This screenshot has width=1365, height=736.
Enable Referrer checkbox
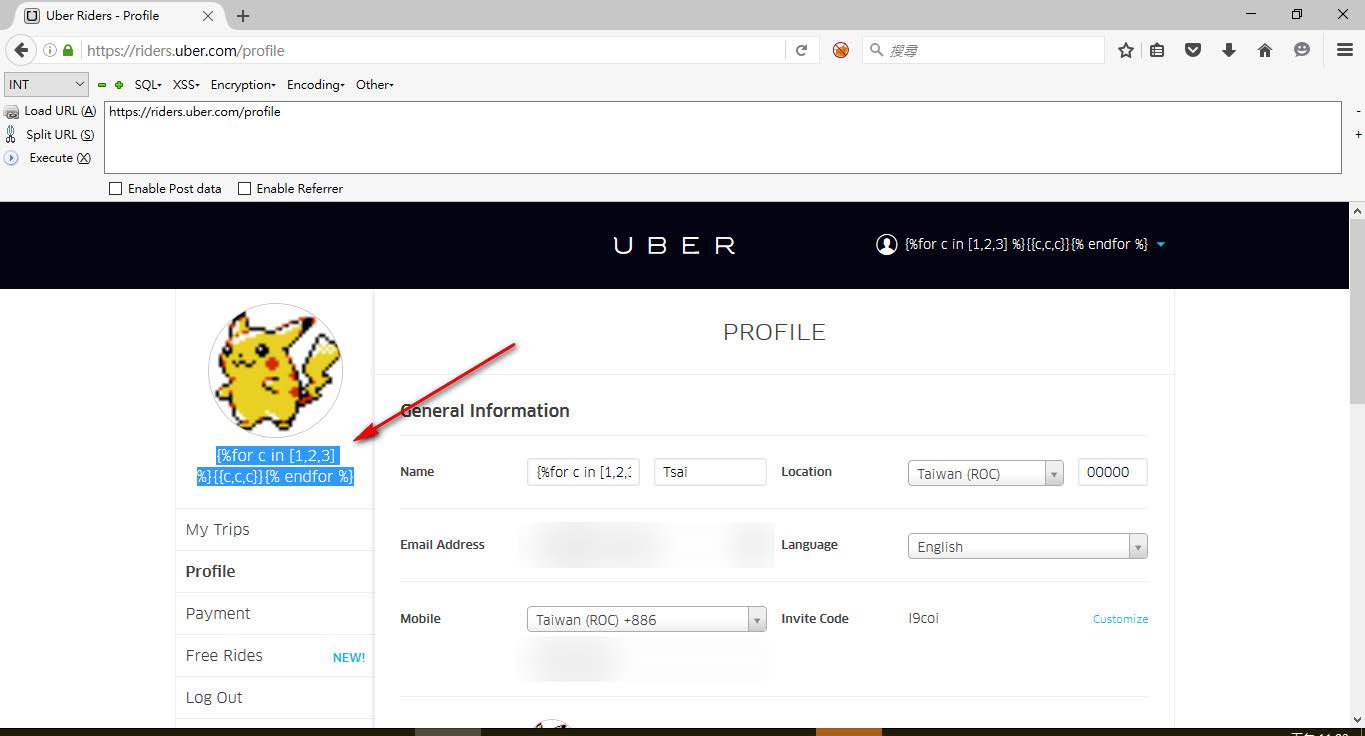(244, 188)
